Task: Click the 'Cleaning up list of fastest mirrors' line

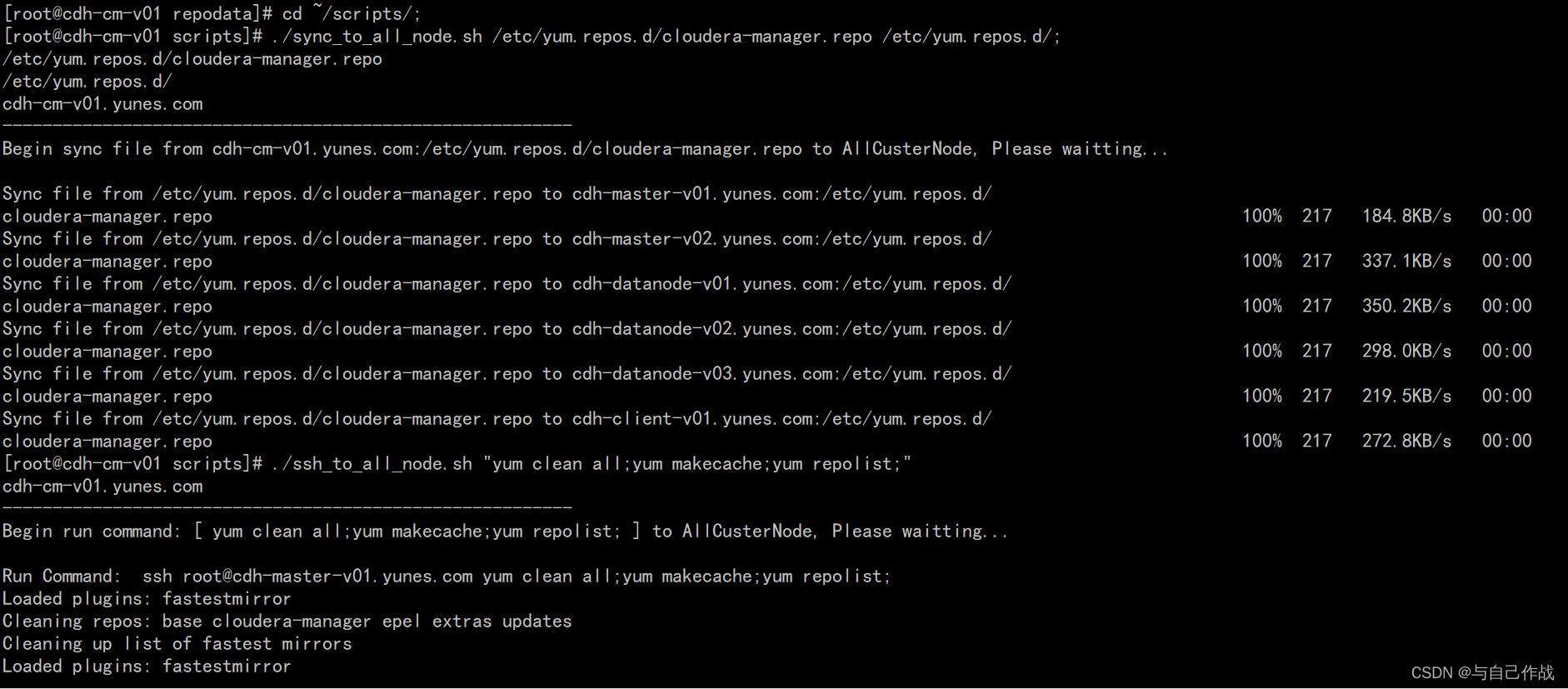Action: coord(177,643)
